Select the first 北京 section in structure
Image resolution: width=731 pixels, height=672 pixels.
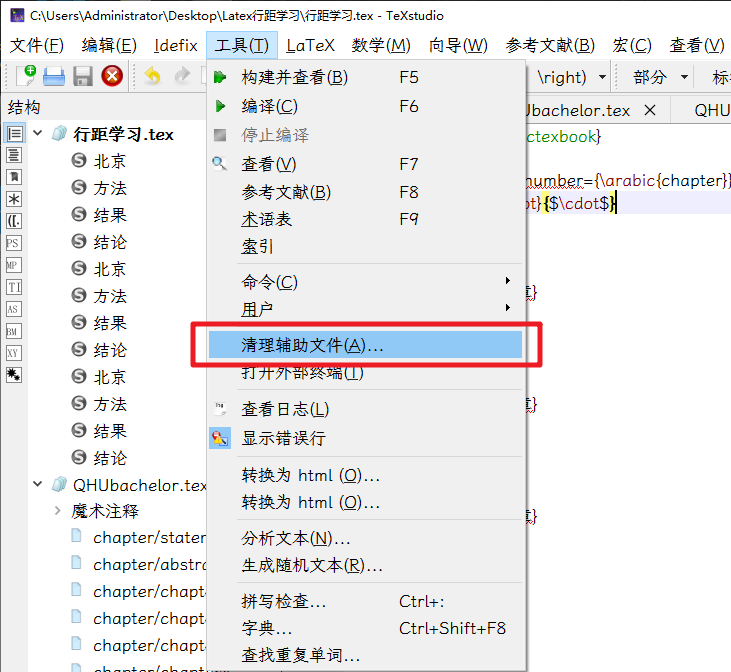point(110,161)
